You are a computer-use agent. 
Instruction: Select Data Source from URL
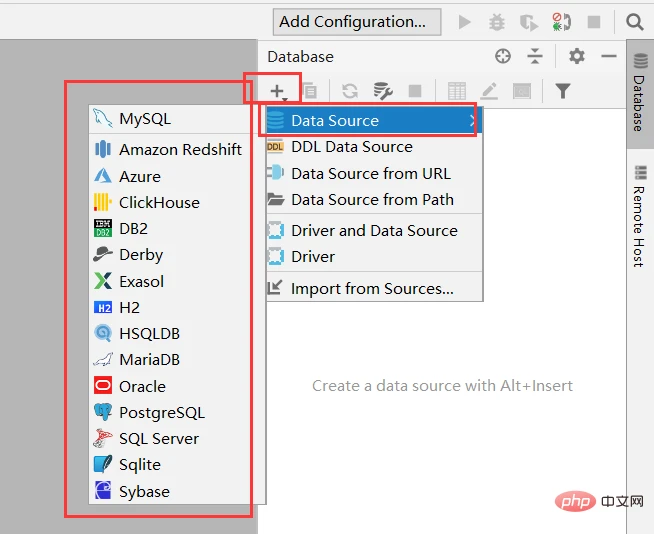coord(370,173)
